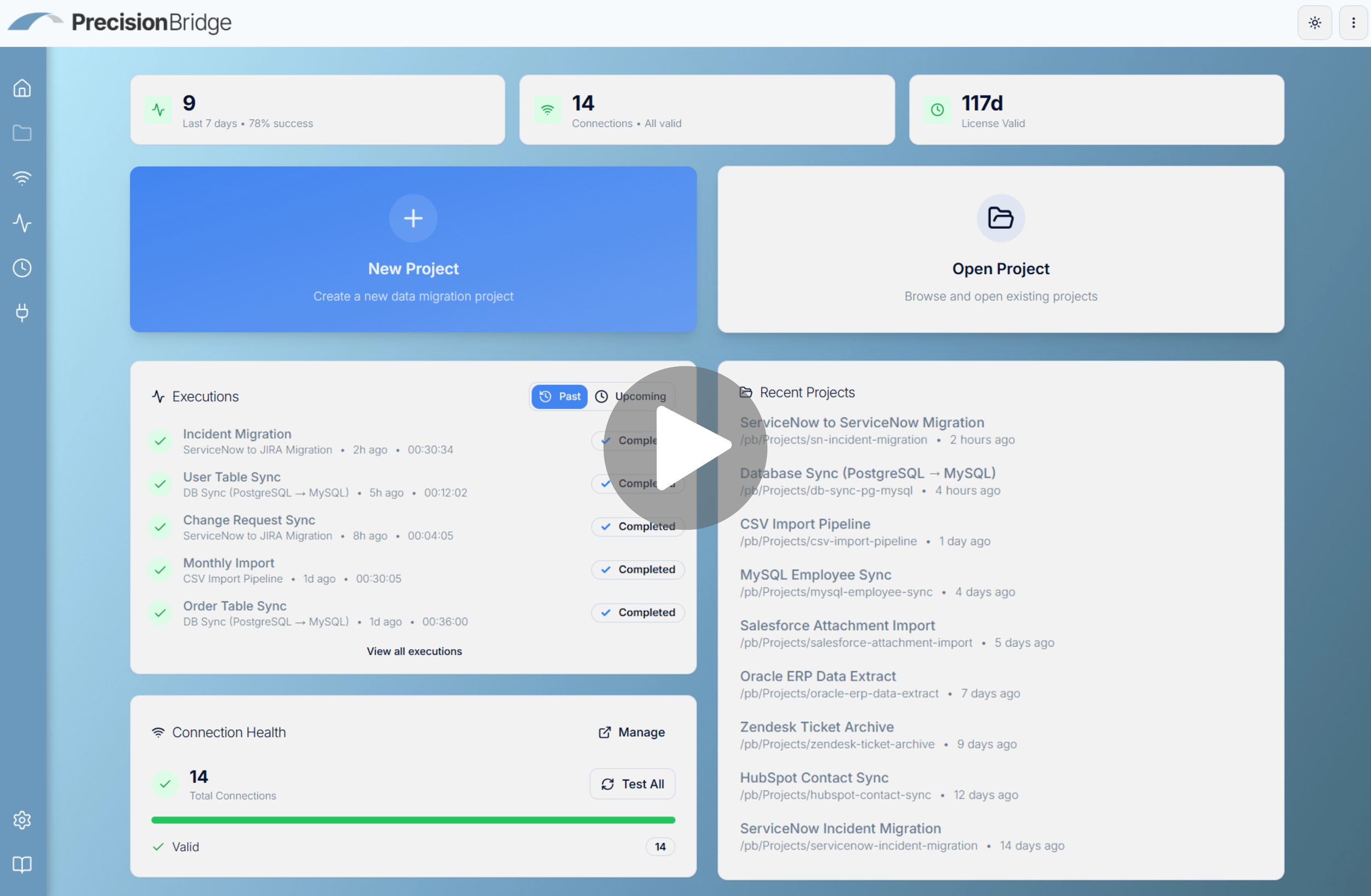Open the Plugins plug icon in sidebar
Viewport: 1371px width, 896px height.
coord(22,313)
